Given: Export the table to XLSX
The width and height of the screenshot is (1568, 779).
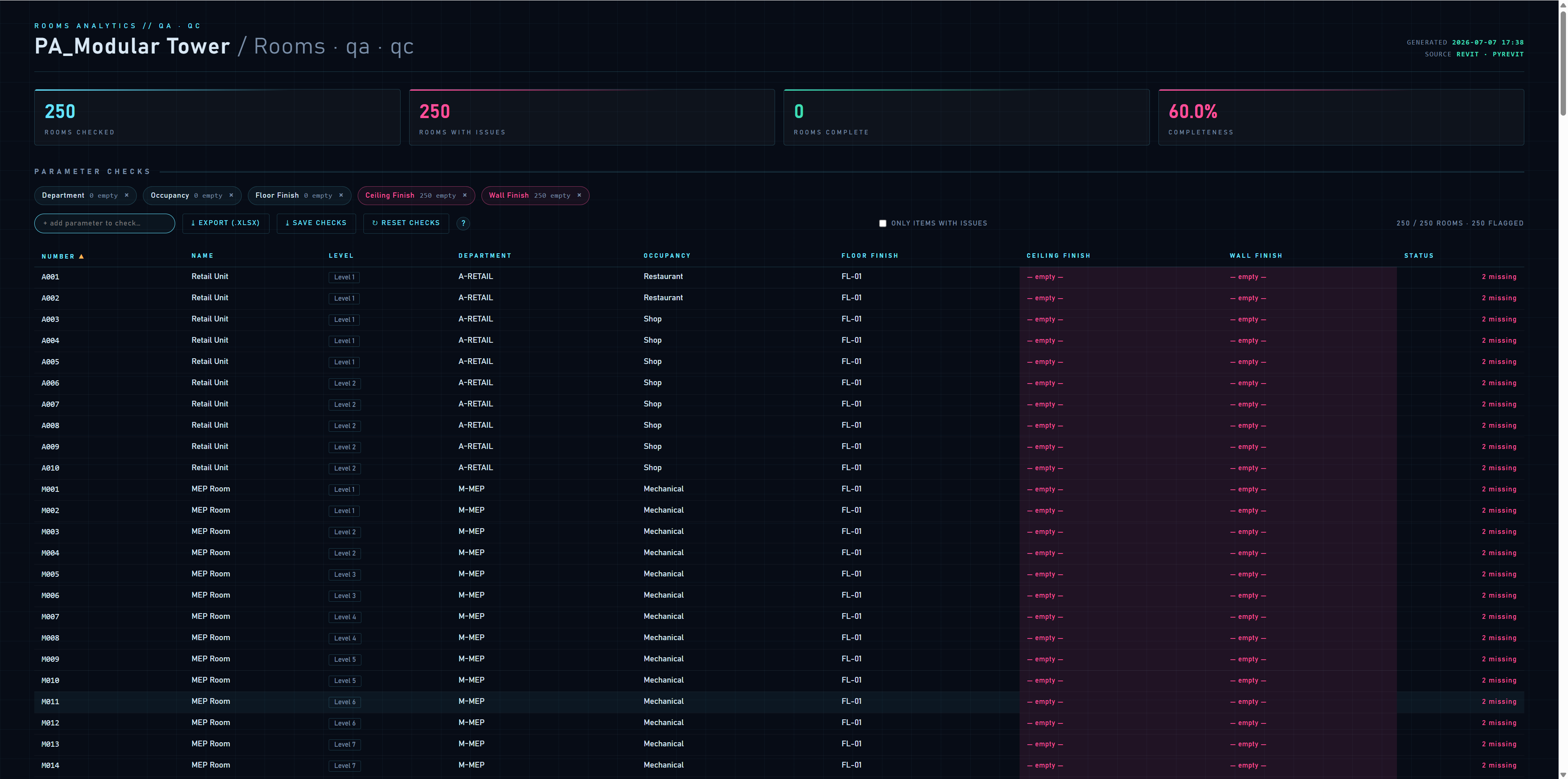Looking at the screenshot, I should [226, 223].
